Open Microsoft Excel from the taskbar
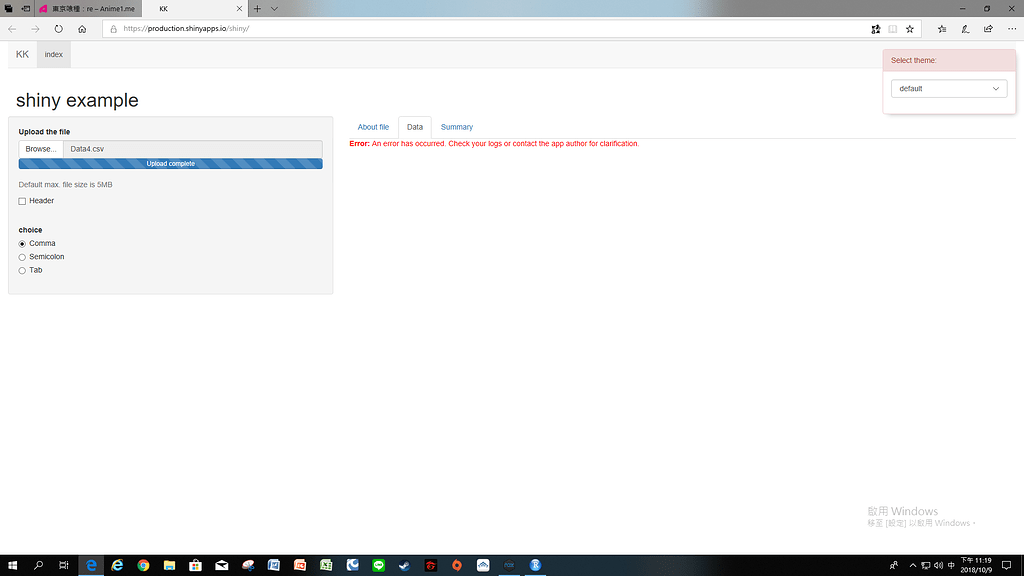Viewport: 1024px width, 576px height. click(326, 565)
